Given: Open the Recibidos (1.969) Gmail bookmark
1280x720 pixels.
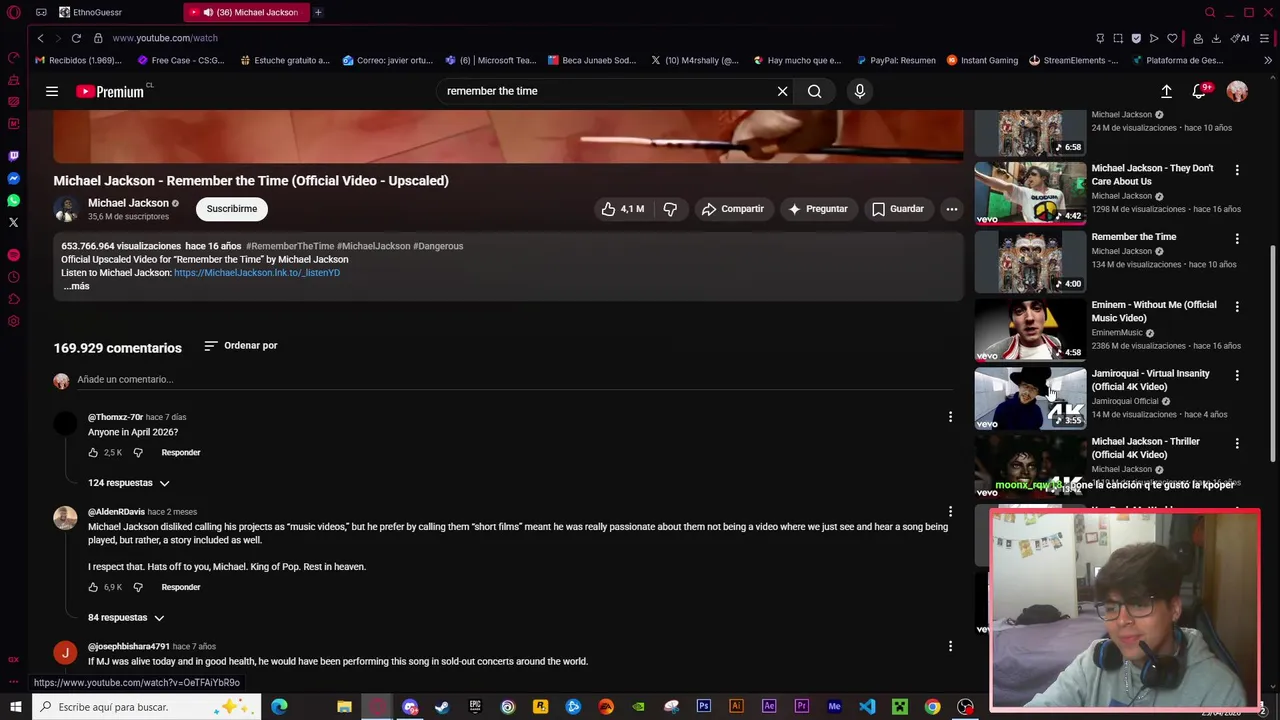Looking at the screenshot, I should click(78, 60).
